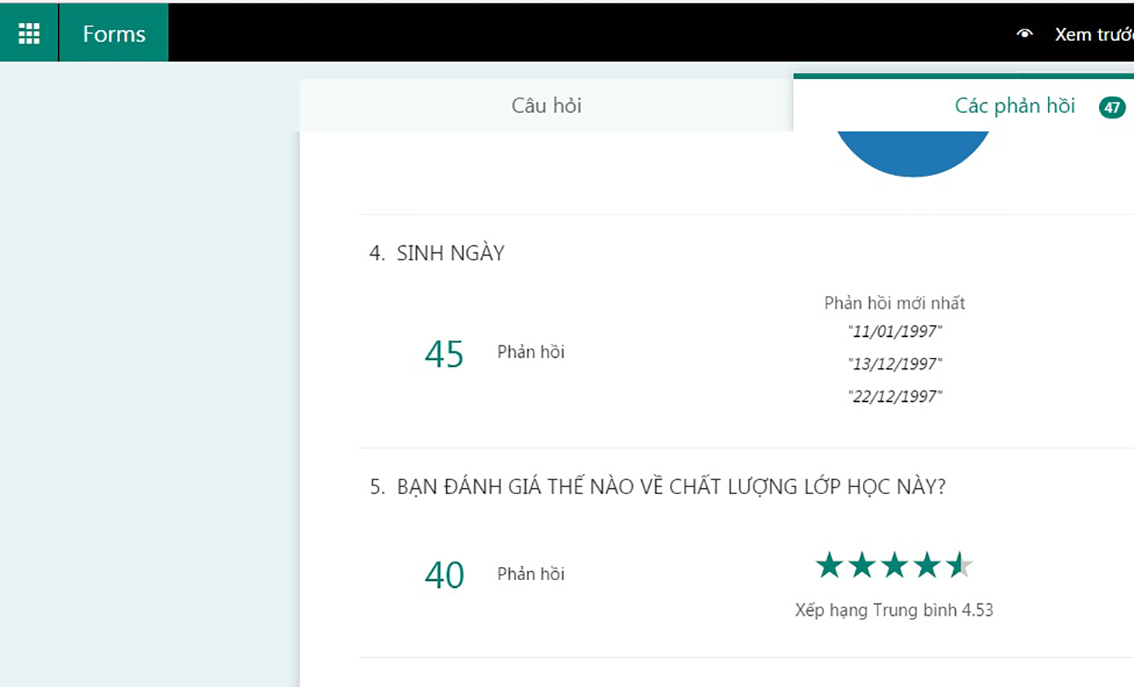Click the second rating star
This screenshot has width=1134, height=687.
(x=862, y=566)
